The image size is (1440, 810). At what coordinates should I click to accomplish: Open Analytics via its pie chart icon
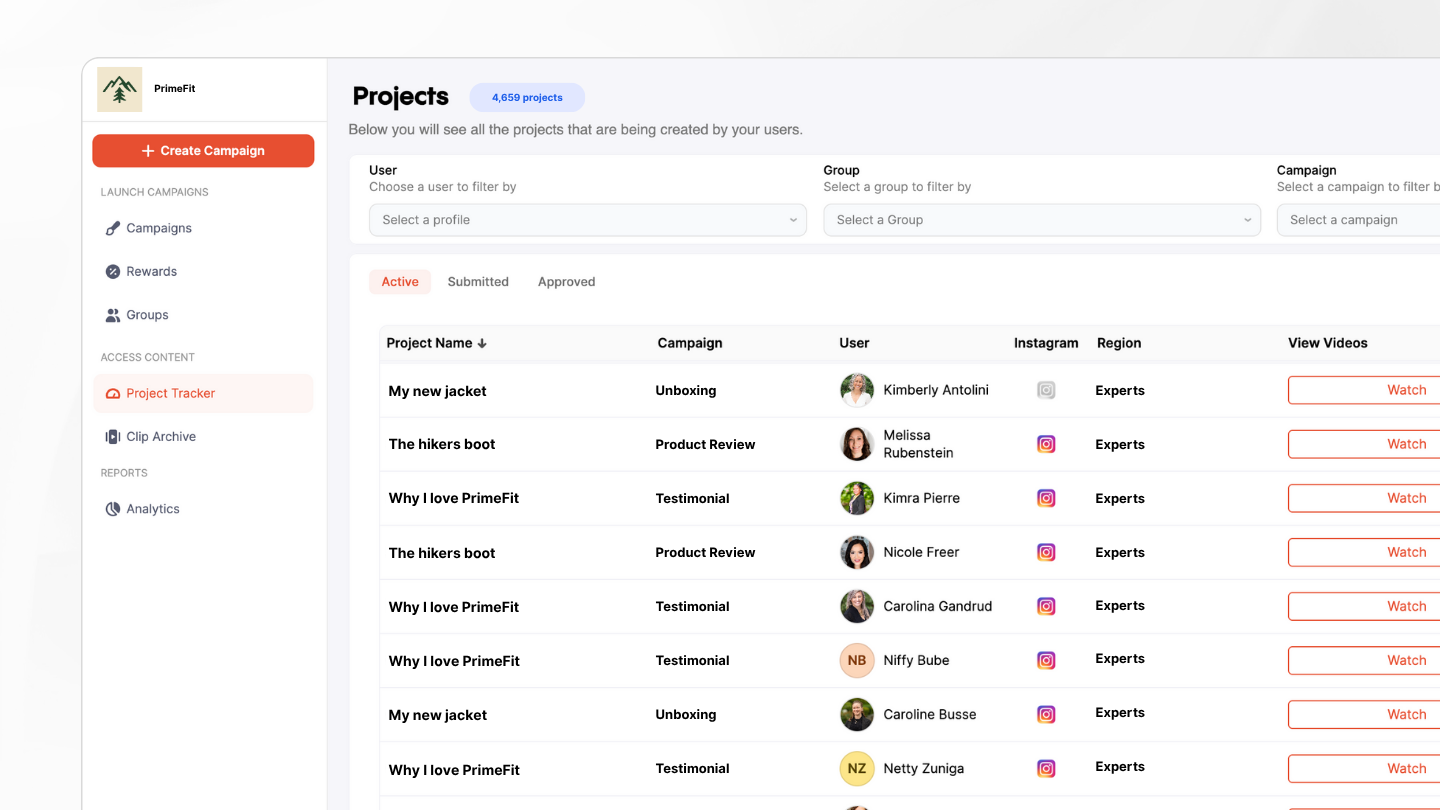[113, 509]
